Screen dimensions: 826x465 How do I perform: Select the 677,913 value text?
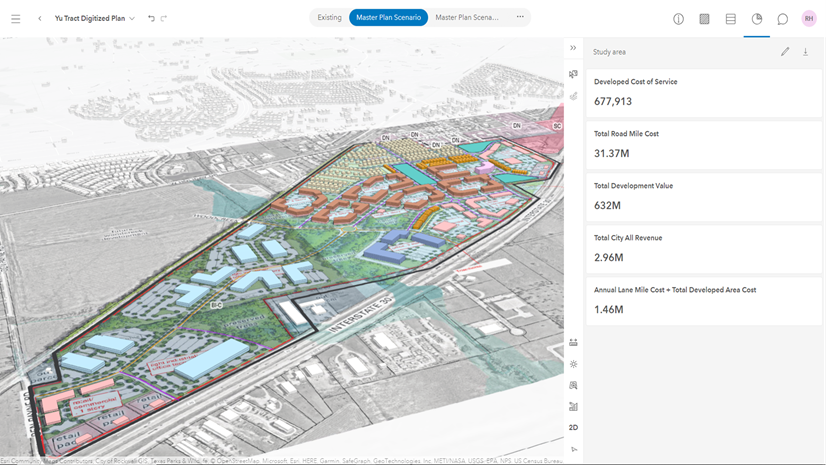point(613,101)
